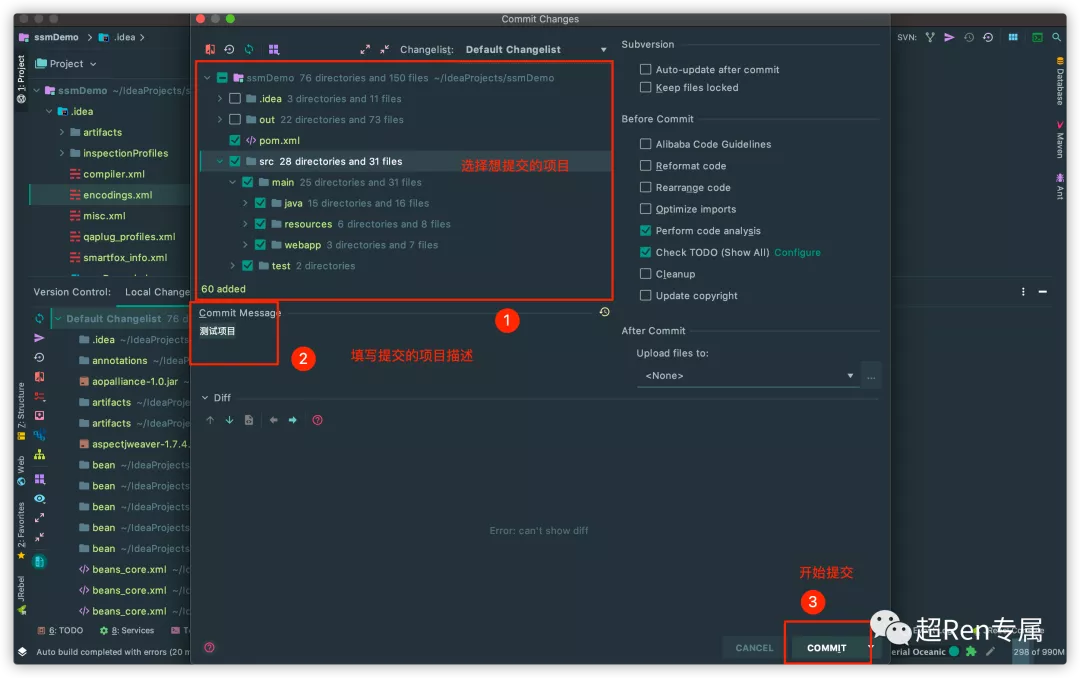Enable Auto-update after commit

[645, 70]
